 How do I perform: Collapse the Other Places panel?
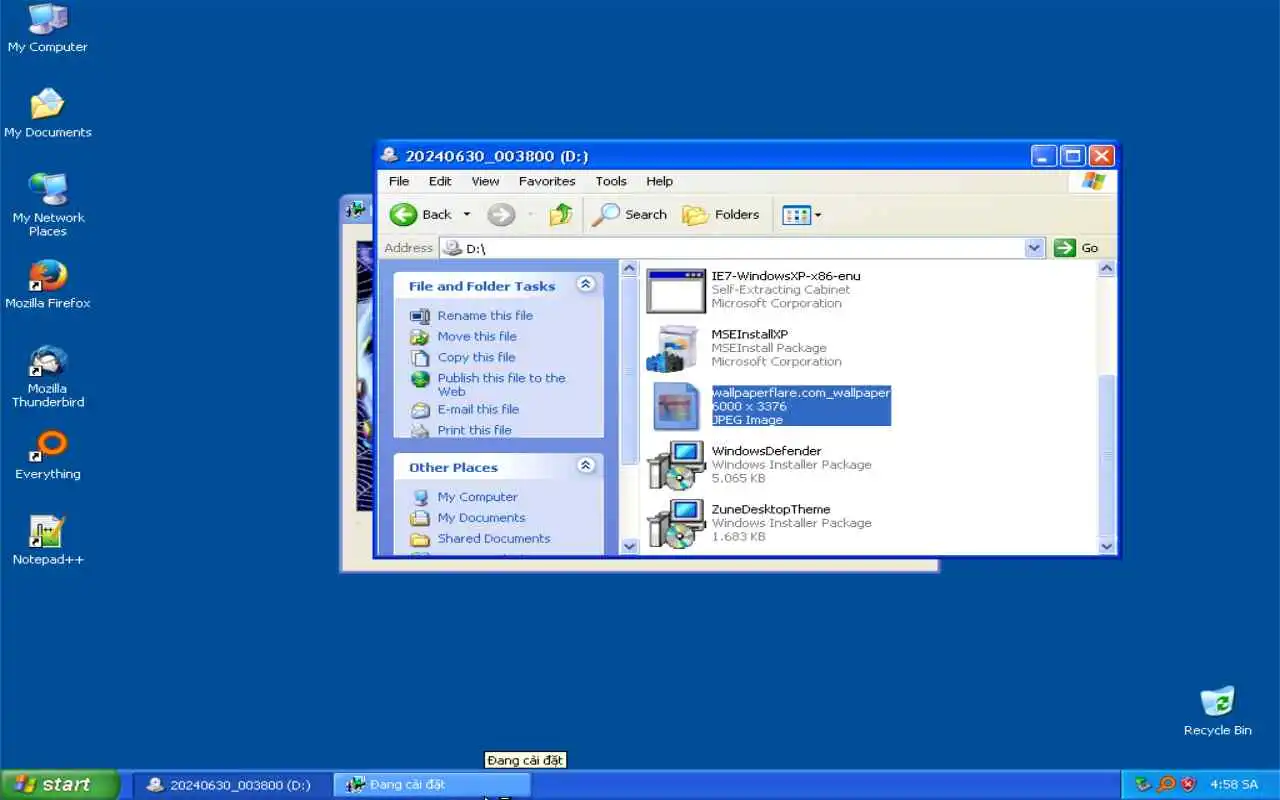tap(586, 466)
